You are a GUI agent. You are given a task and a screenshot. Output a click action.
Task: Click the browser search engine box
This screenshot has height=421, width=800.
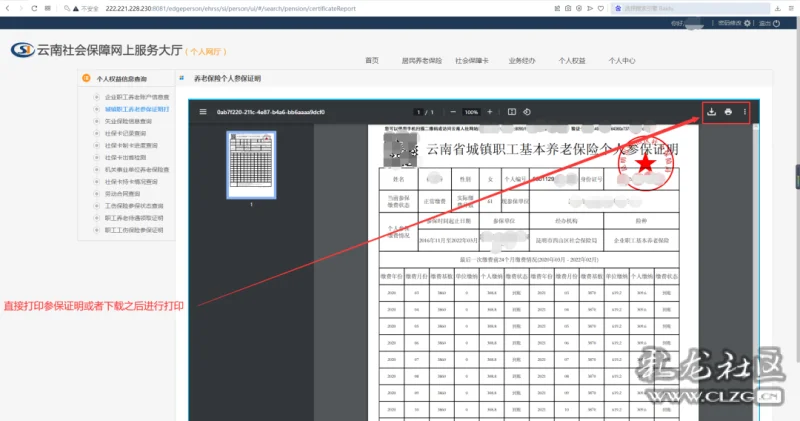[x=691, y=8]
